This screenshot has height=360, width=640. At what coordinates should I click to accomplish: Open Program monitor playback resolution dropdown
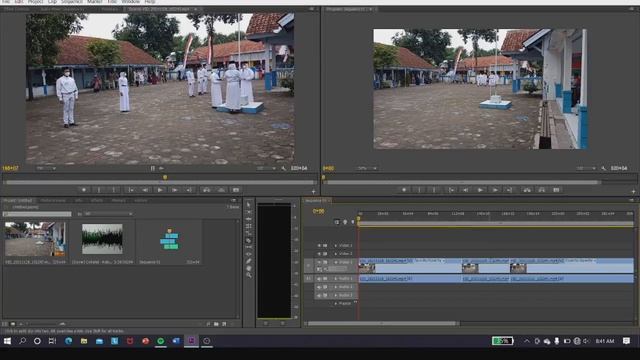[586, 168]
